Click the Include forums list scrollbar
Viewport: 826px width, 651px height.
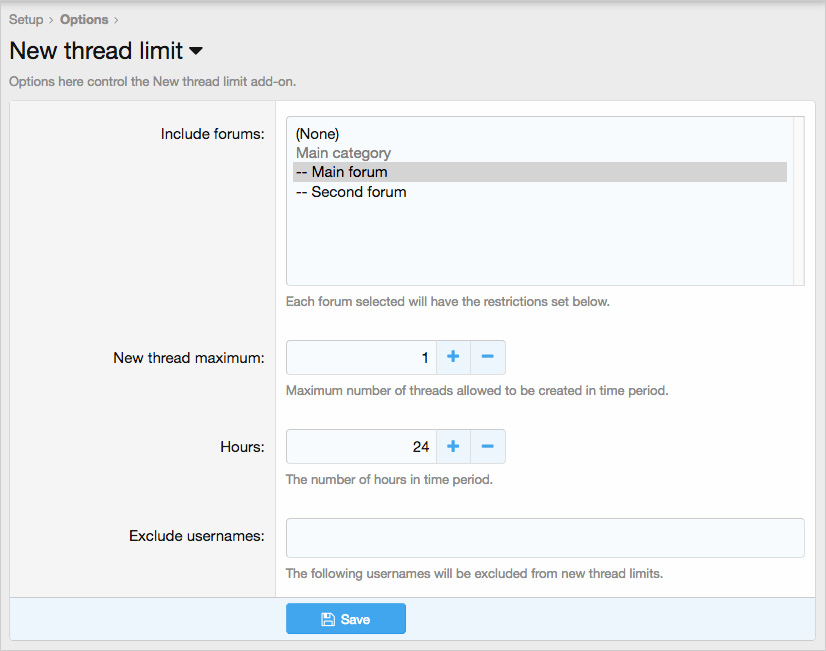pos(798,201)
